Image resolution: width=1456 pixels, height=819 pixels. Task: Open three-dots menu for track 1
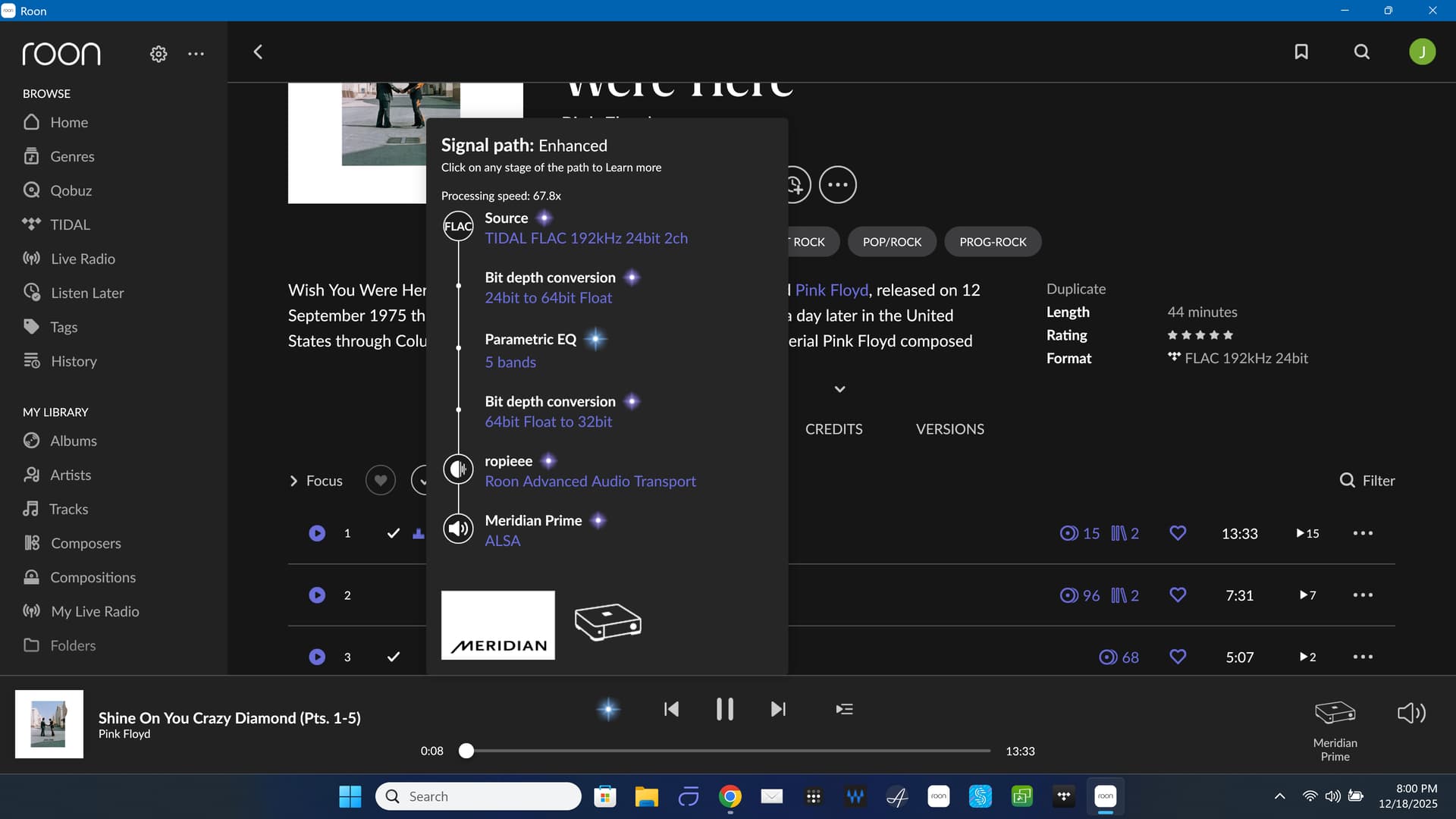click(x=1363, y=533)
